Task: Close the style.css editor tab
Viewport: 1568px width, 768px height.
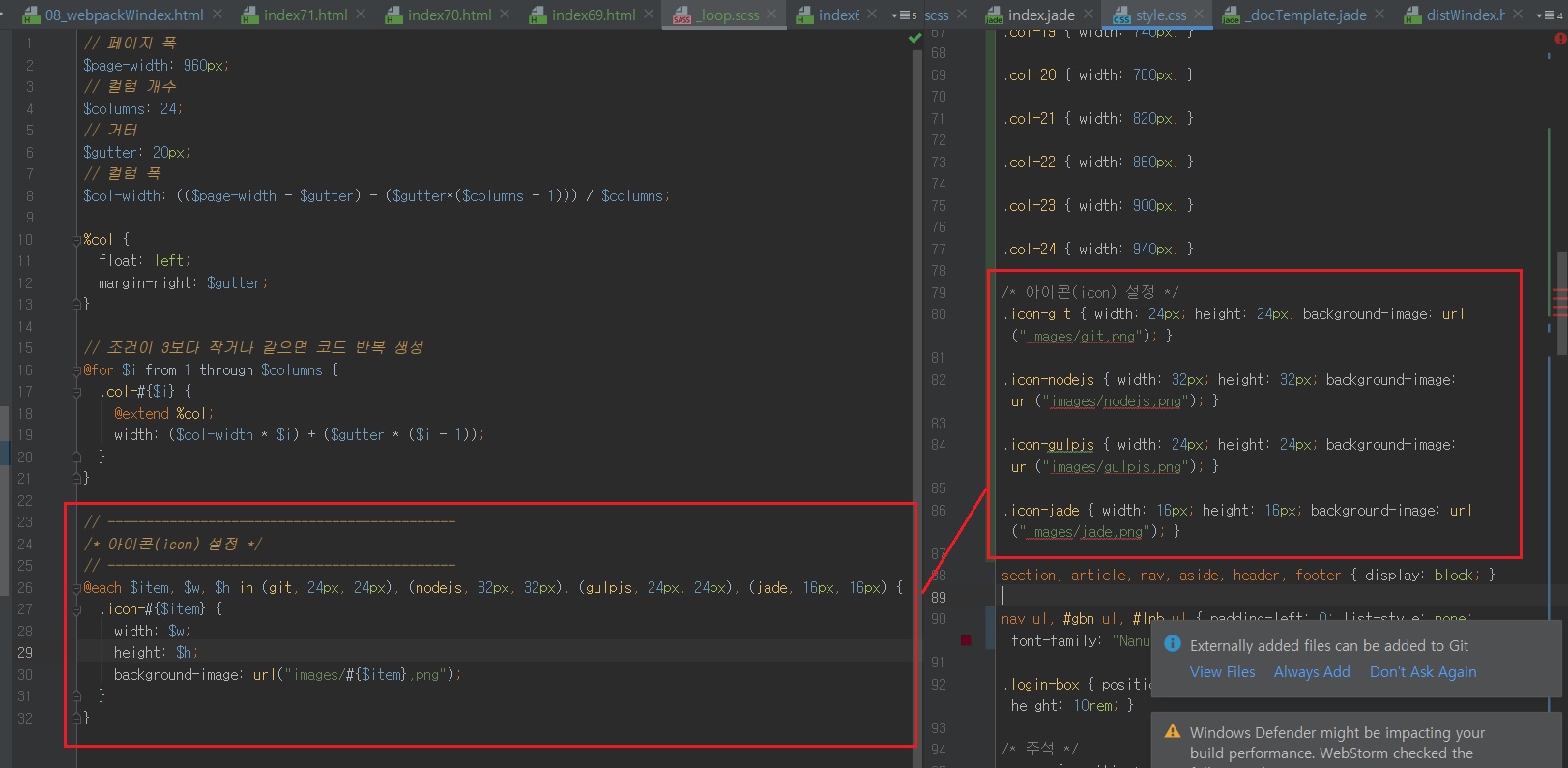Action: 1199,15
